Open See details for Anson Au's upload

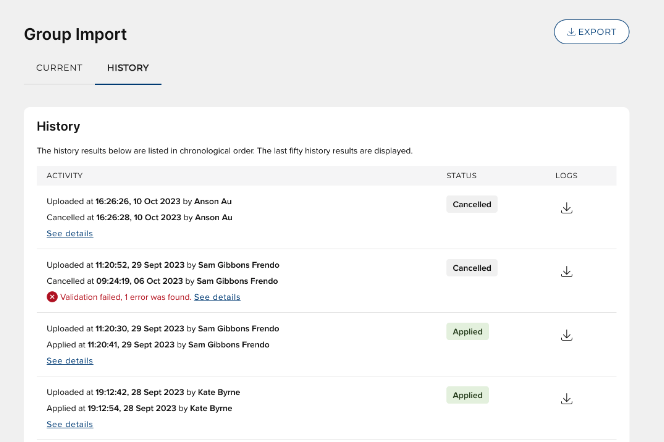tap(69, 233)
